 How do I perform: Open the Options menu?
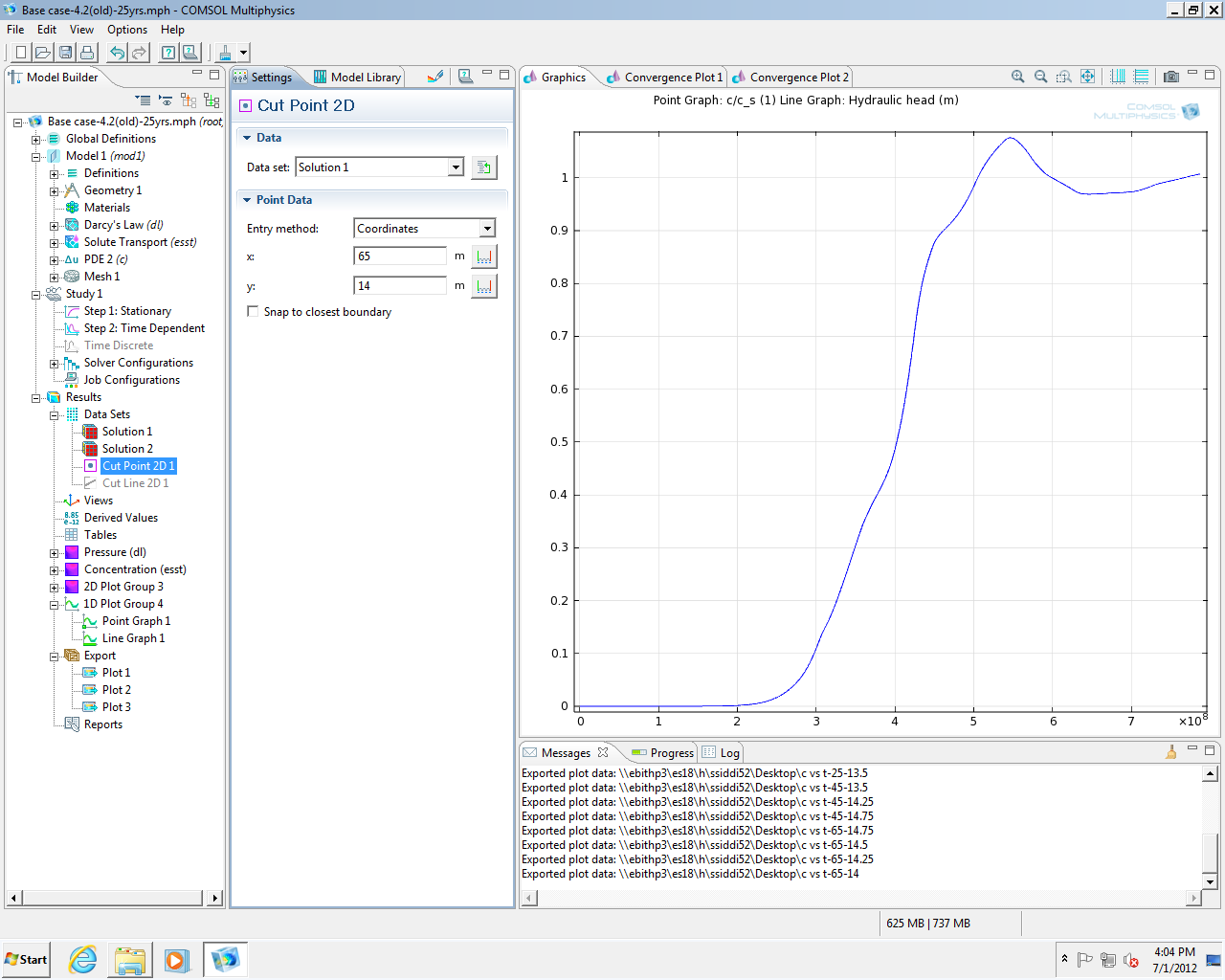pyautogui.click(x=127, y=30)
